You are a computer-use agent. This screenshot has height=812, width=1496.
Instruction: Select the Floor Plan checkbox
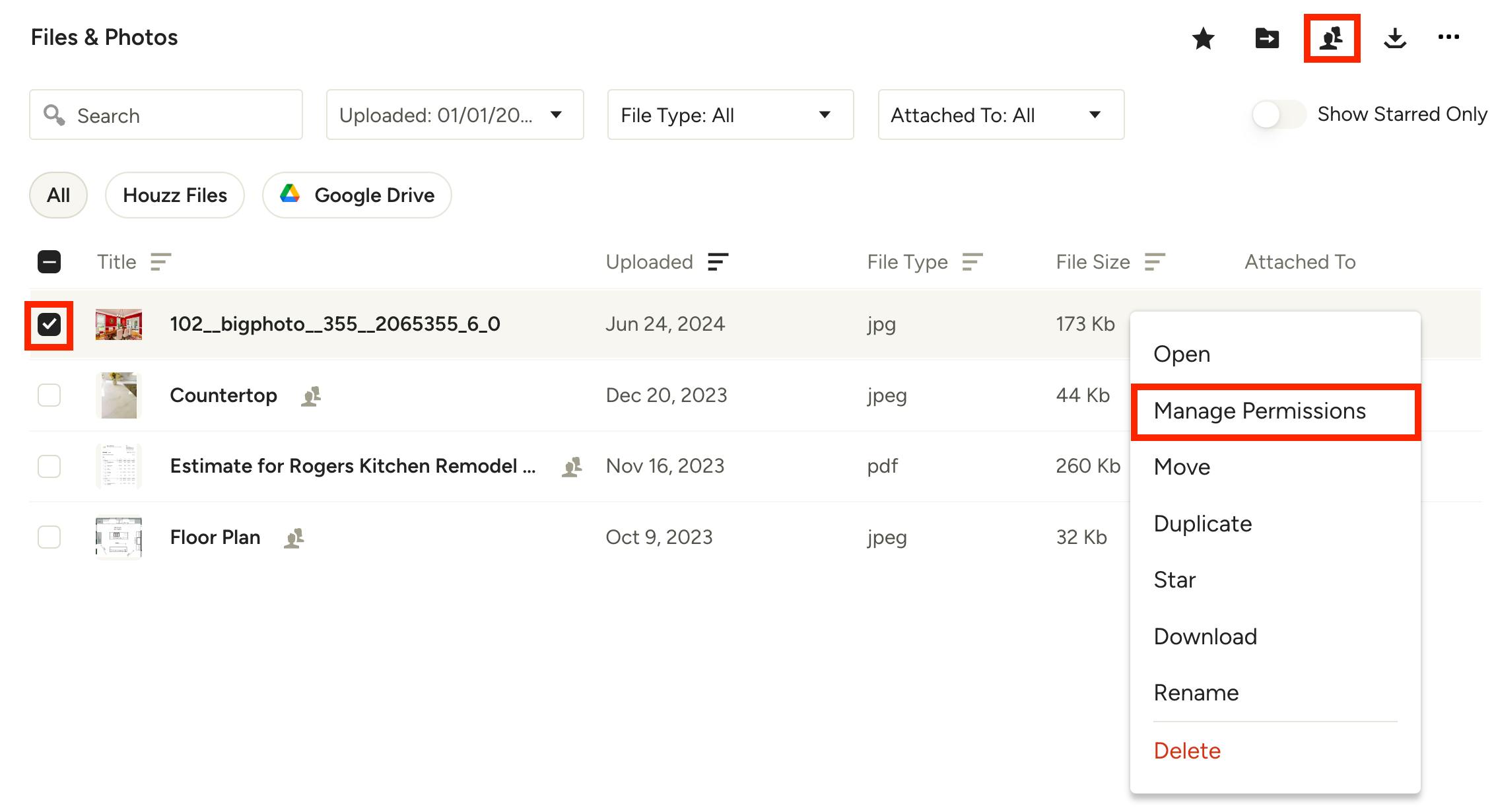[x=49, y=537]
